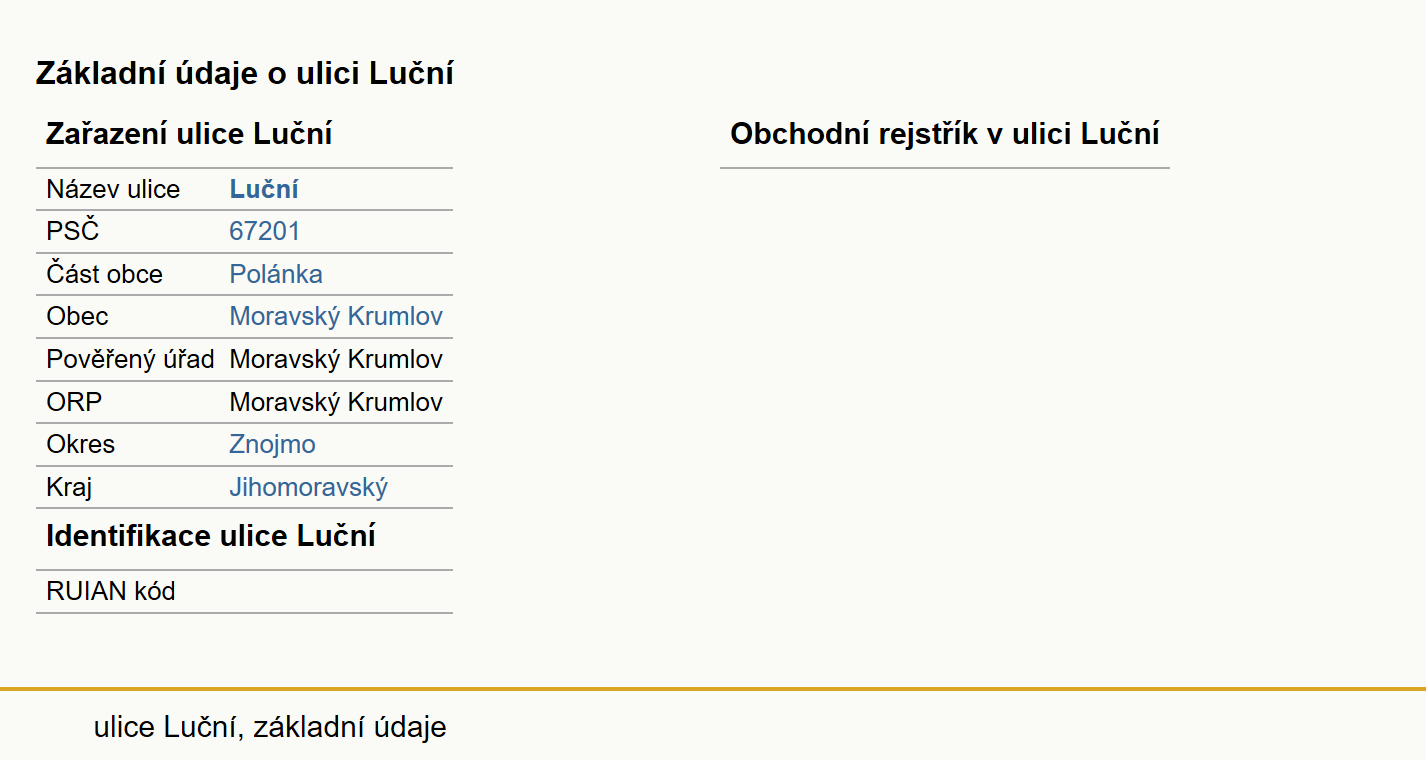The image size is (1426, 760).
Task: Open Moravský Krumlov link in Obec row
Action: 336,316
